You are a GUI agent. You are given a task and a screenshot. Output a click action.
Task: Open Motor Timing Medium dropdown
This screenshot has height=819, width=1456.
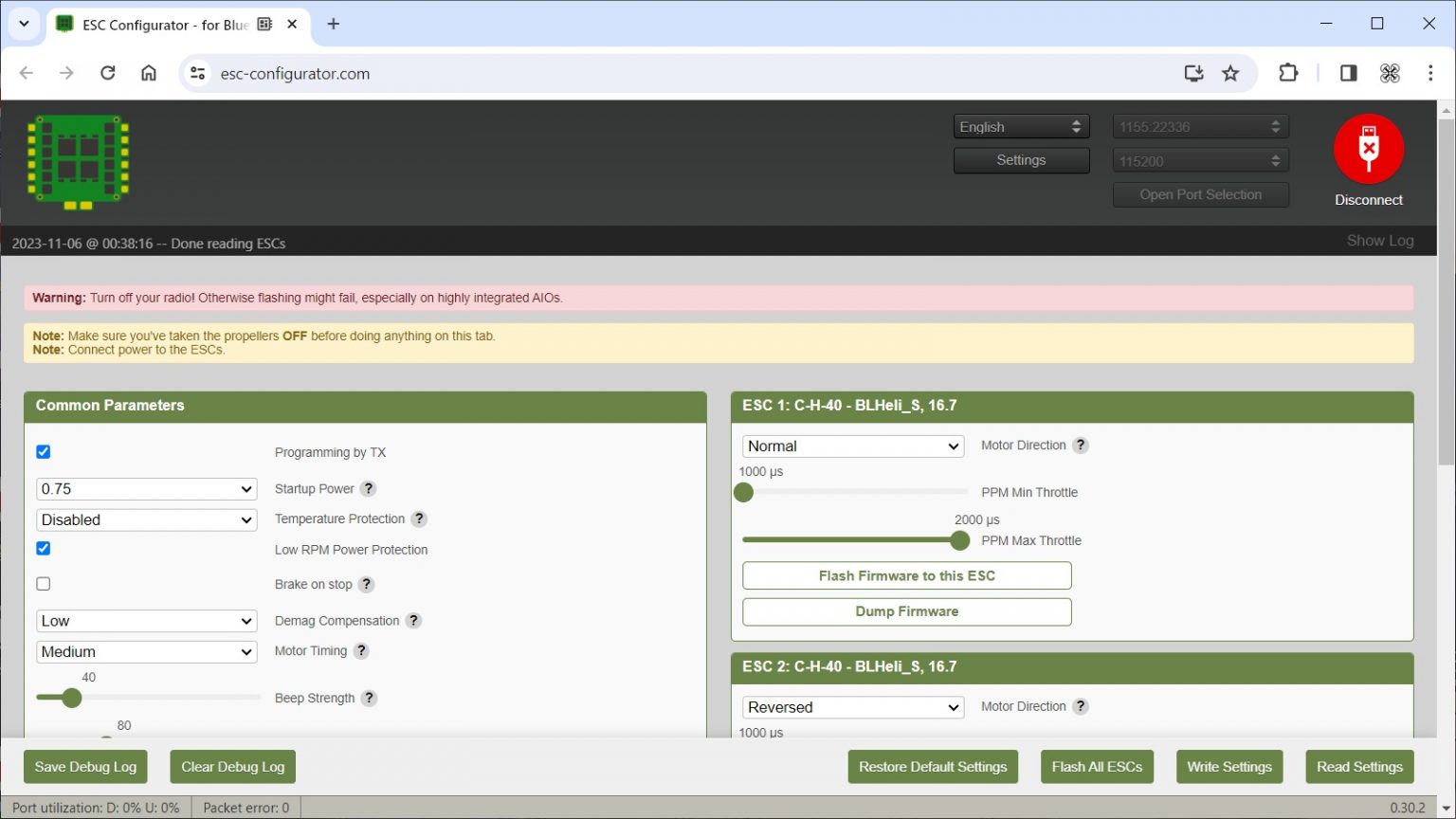click(x=147, y=651)
